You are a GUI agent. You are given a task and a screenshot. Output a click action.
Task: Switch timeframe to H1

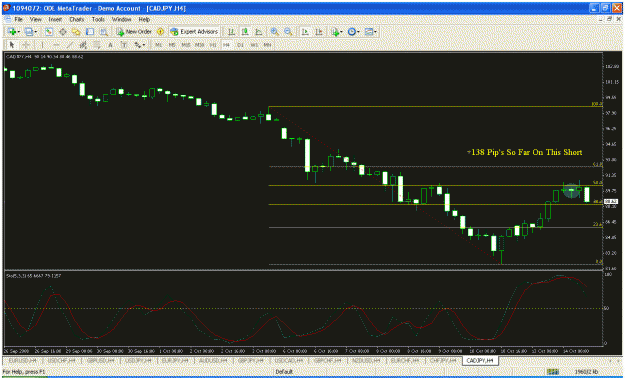click(213, 45)
